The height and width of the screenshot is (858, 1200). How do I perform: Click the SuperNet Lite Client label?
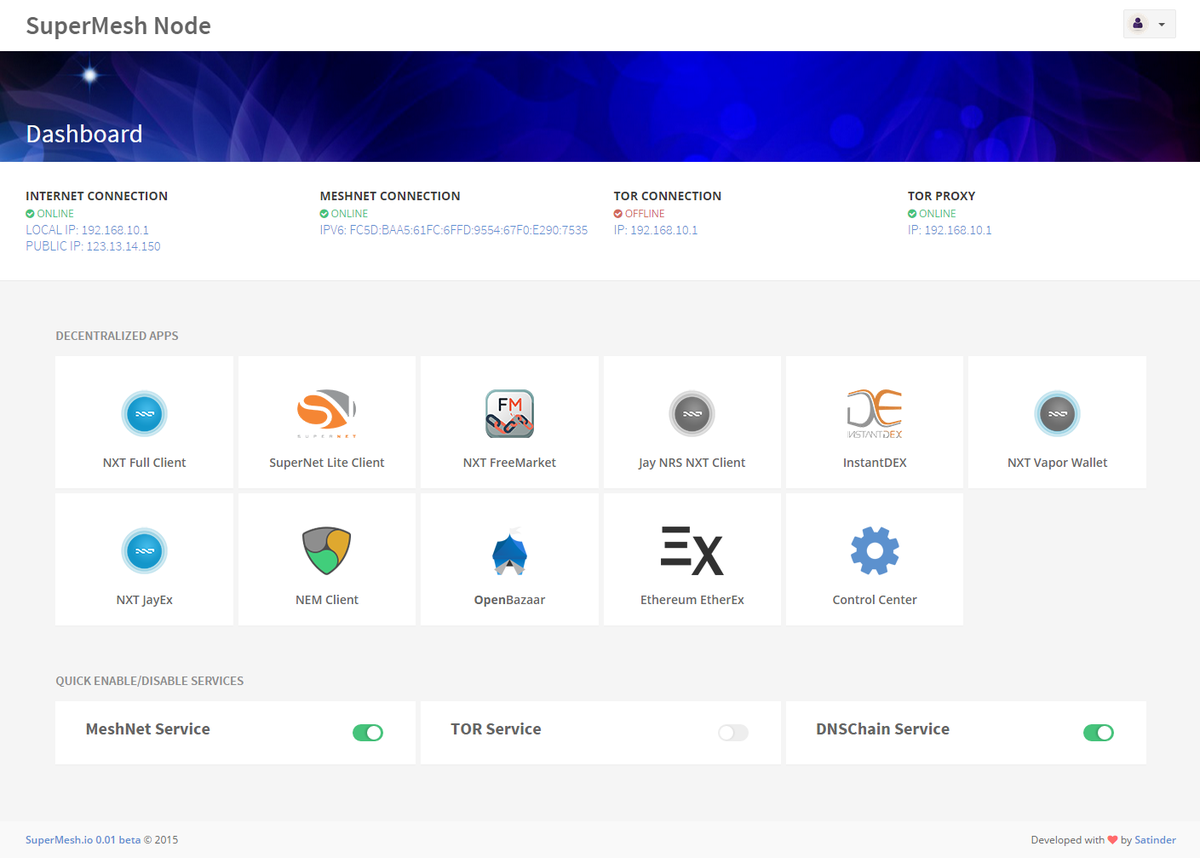327,462
